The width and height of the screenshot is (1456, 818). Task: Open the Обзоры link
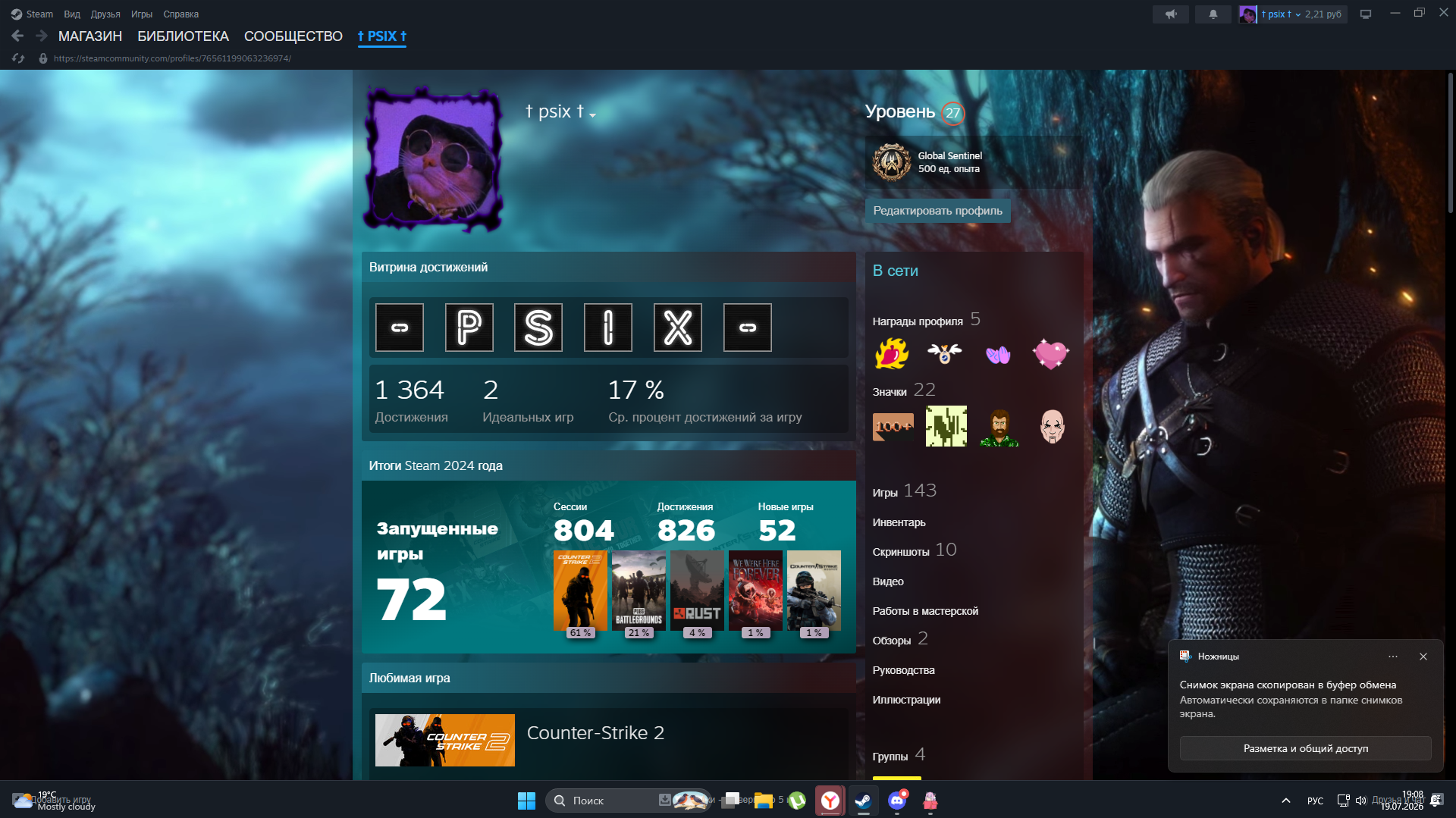(x=900, y=639)
